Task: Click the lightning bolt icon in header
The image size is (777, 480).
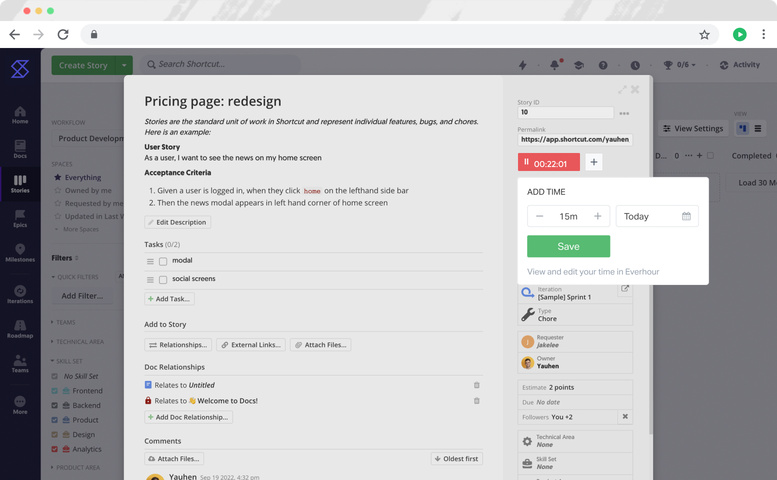Action: tap(522, 65)
